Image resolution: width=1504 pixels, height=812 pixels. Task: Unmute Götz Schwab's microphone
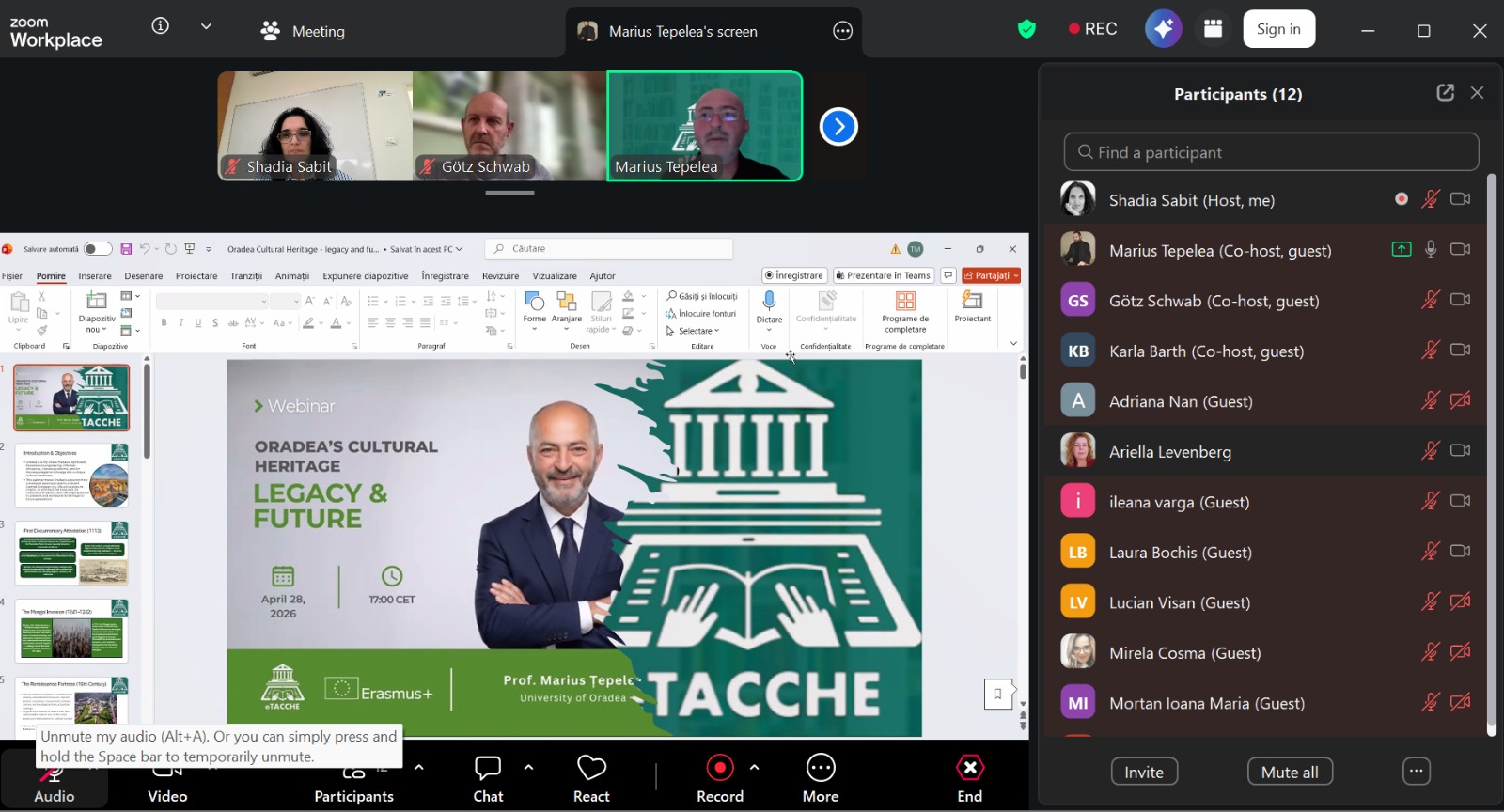point(1430,300)
